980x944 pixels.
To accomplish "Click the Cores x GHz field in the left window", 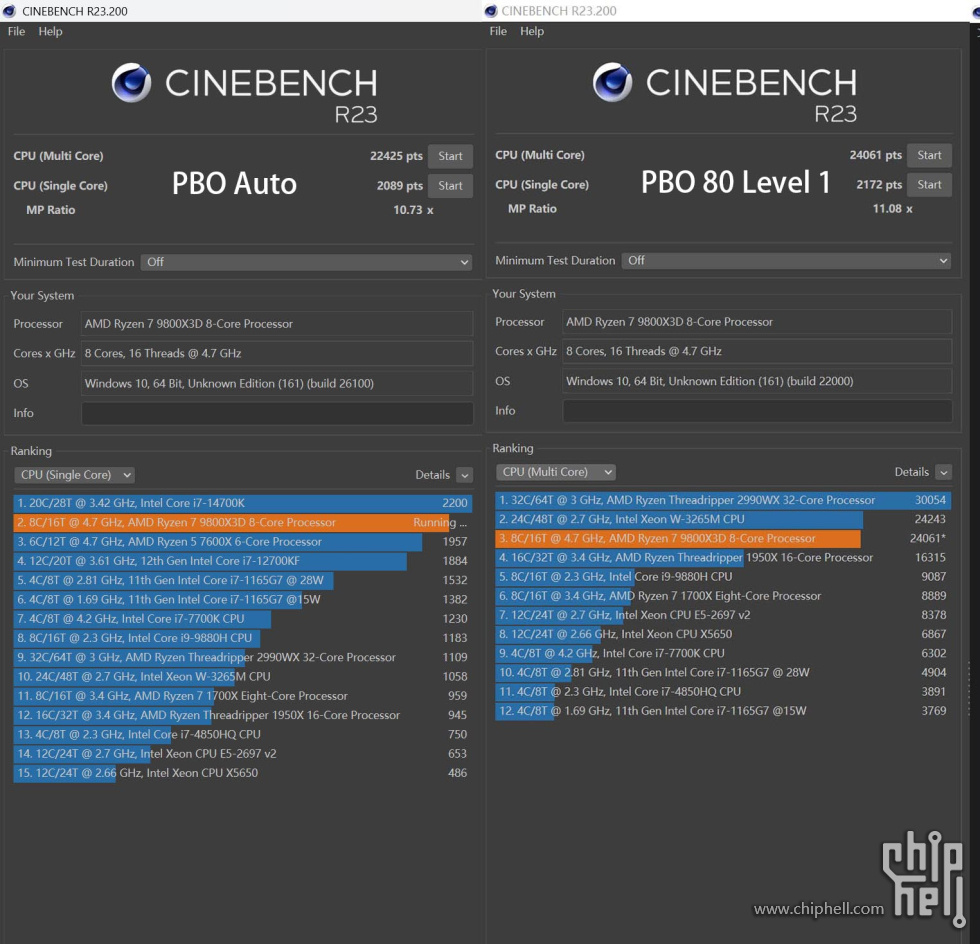I will point(277,353).
